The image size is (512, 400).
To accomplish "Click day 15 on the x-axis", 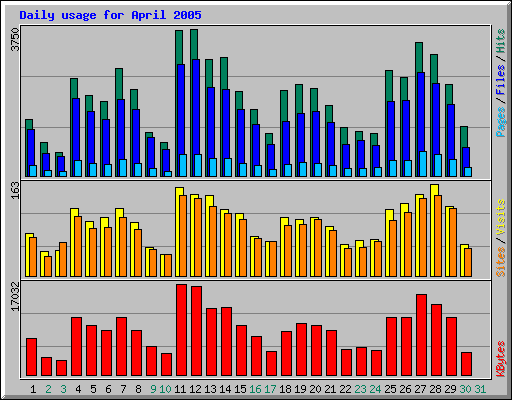I will click(x=240, y=389).
